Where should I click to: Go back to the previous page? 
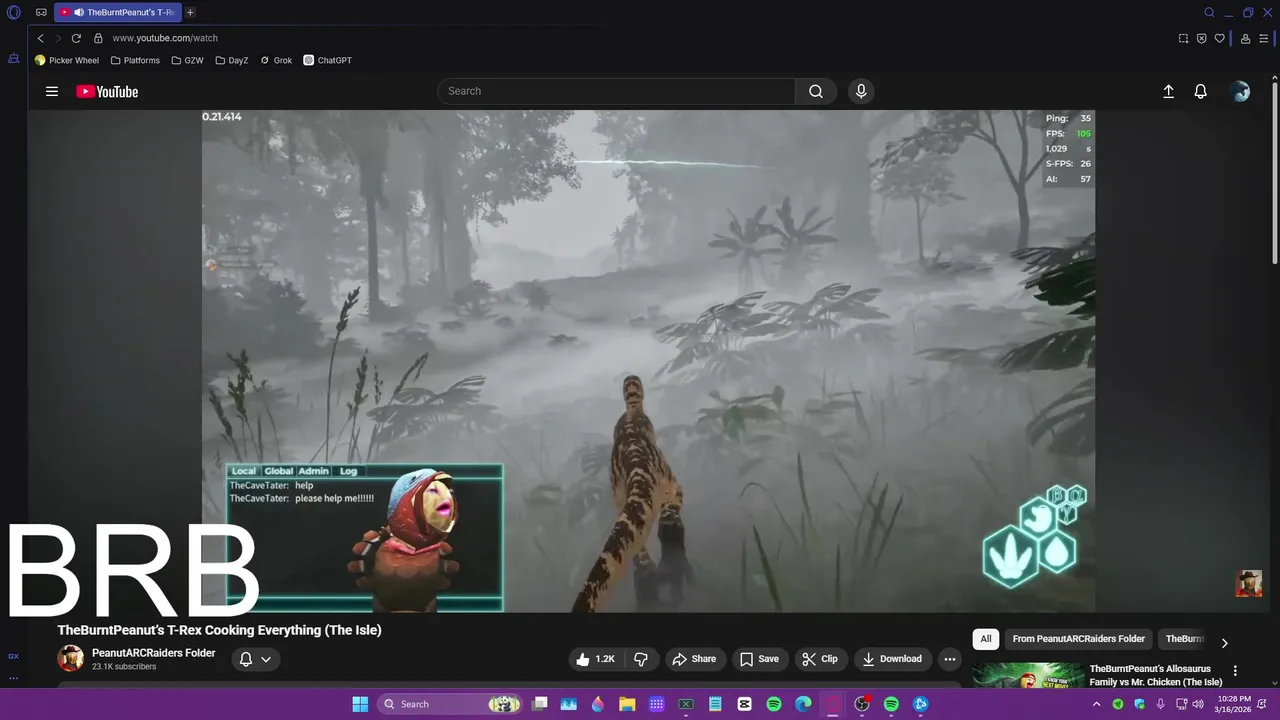click(41, 38)
